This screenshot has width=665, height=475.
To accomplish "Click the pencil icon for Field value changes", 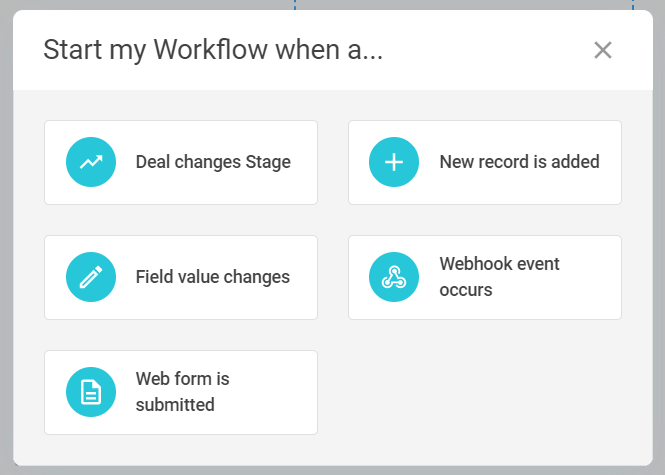I will tap(92, 277).
